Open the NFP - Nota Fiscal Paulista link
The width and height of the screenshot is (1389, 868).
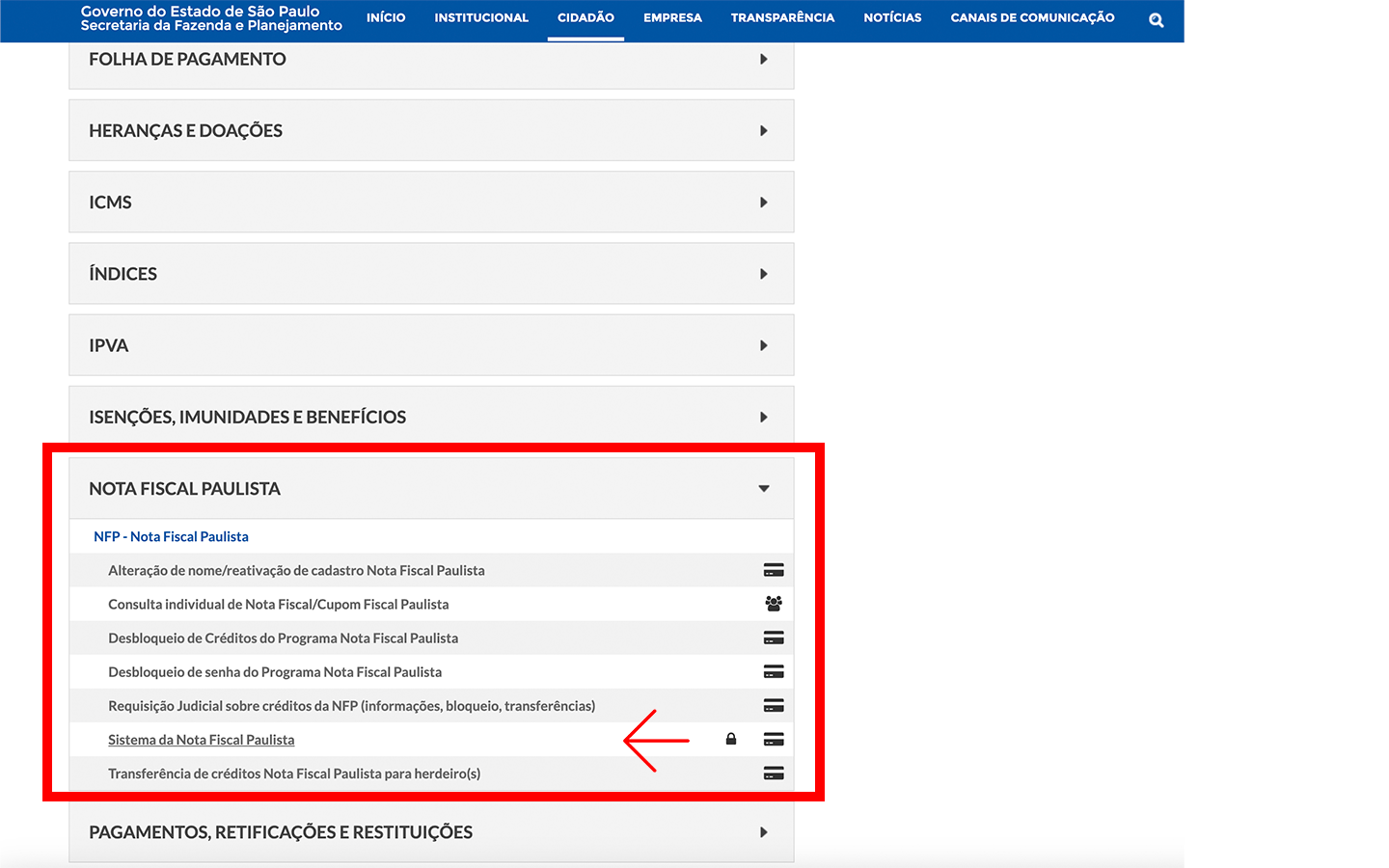(x=171, y=536)
